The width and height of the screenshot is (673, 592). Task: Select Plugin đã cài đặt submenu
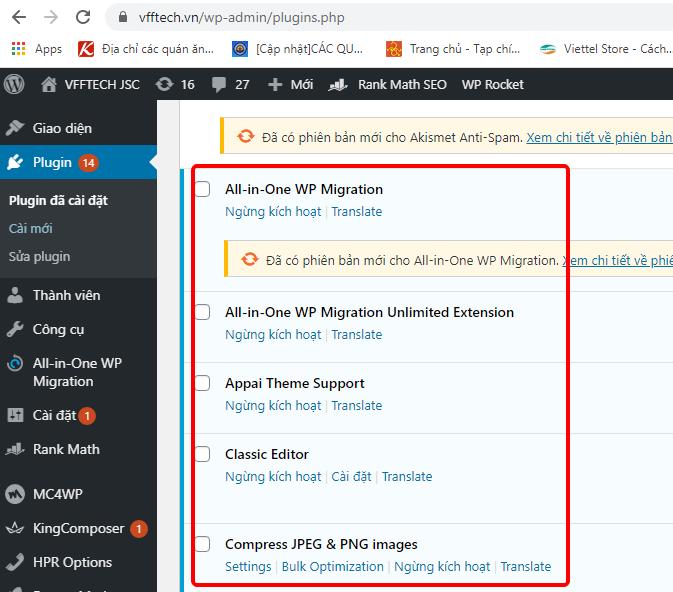point(58,200)
